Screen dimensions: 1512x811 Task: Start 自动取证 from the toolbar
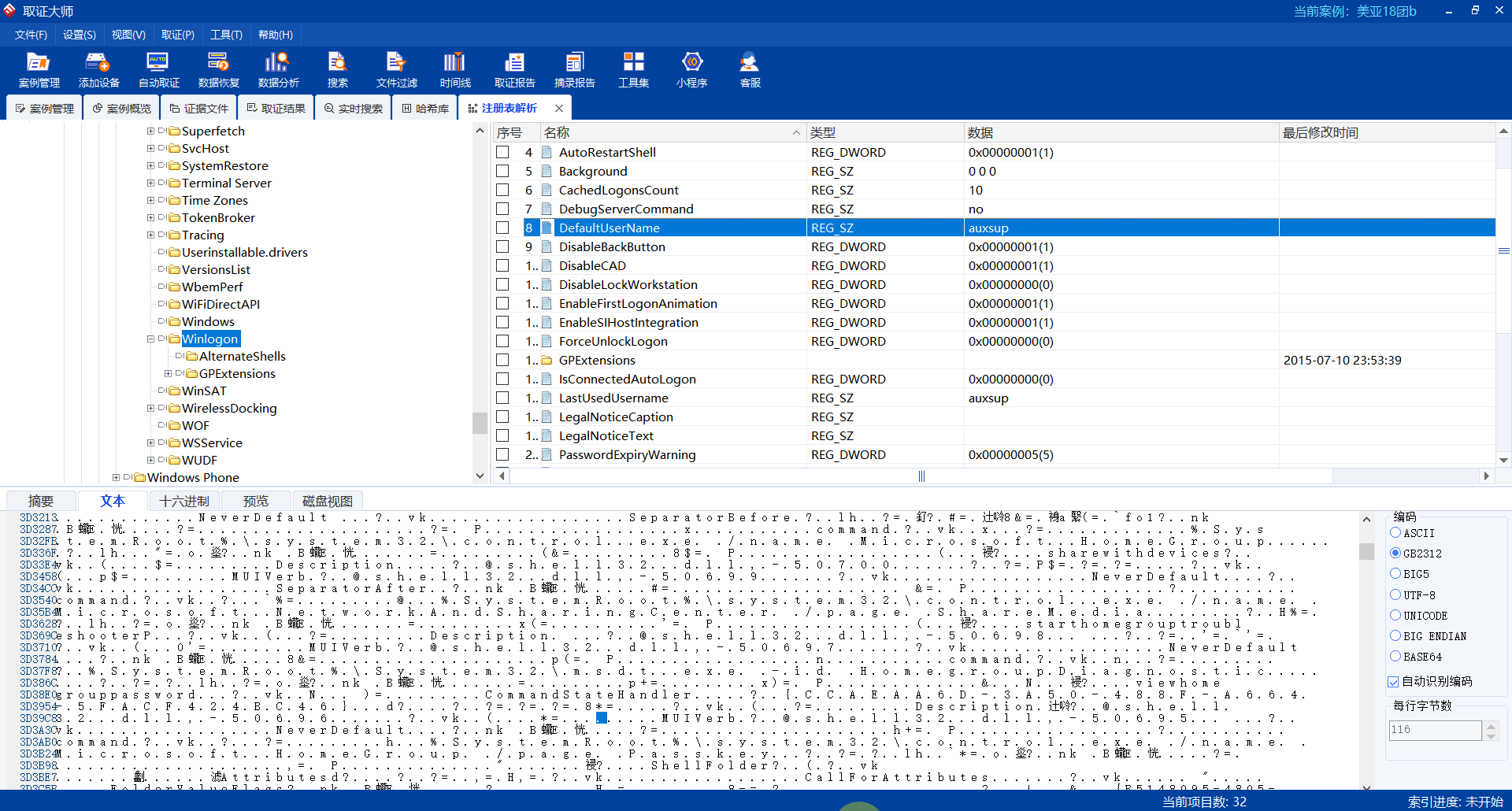(x=158, y=69)
